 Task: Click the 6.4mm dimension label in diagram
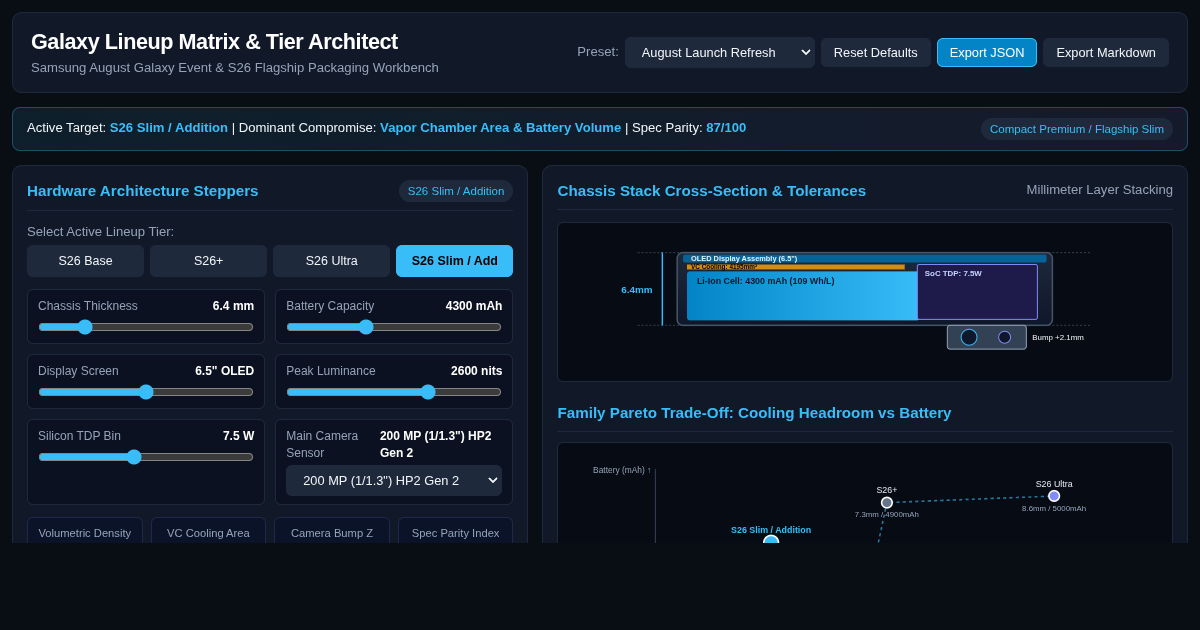coord(636,290)
